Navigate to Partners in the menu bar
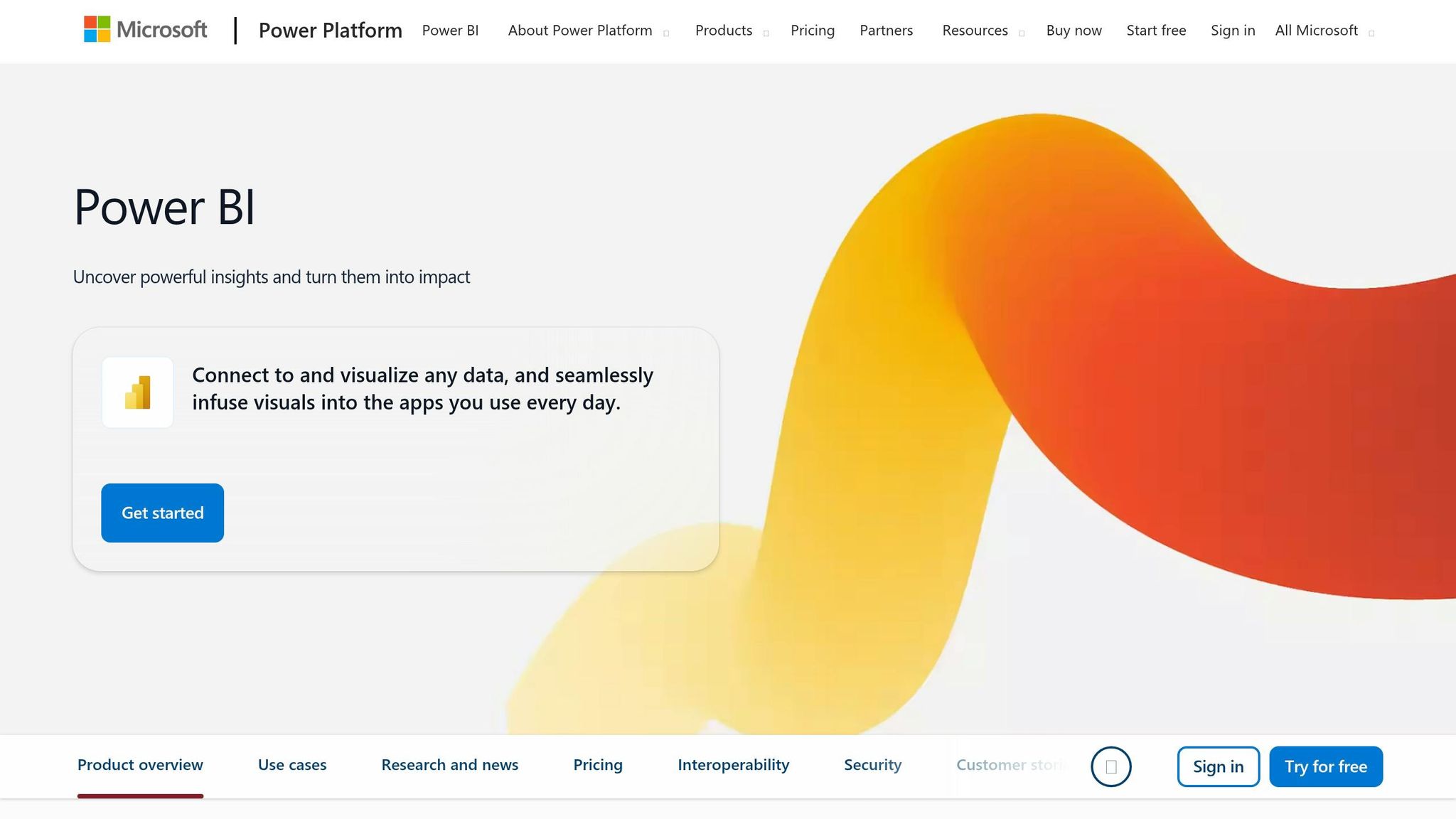Image resolution: width=1456 pixels, height=819 pixels. (886, 31)
